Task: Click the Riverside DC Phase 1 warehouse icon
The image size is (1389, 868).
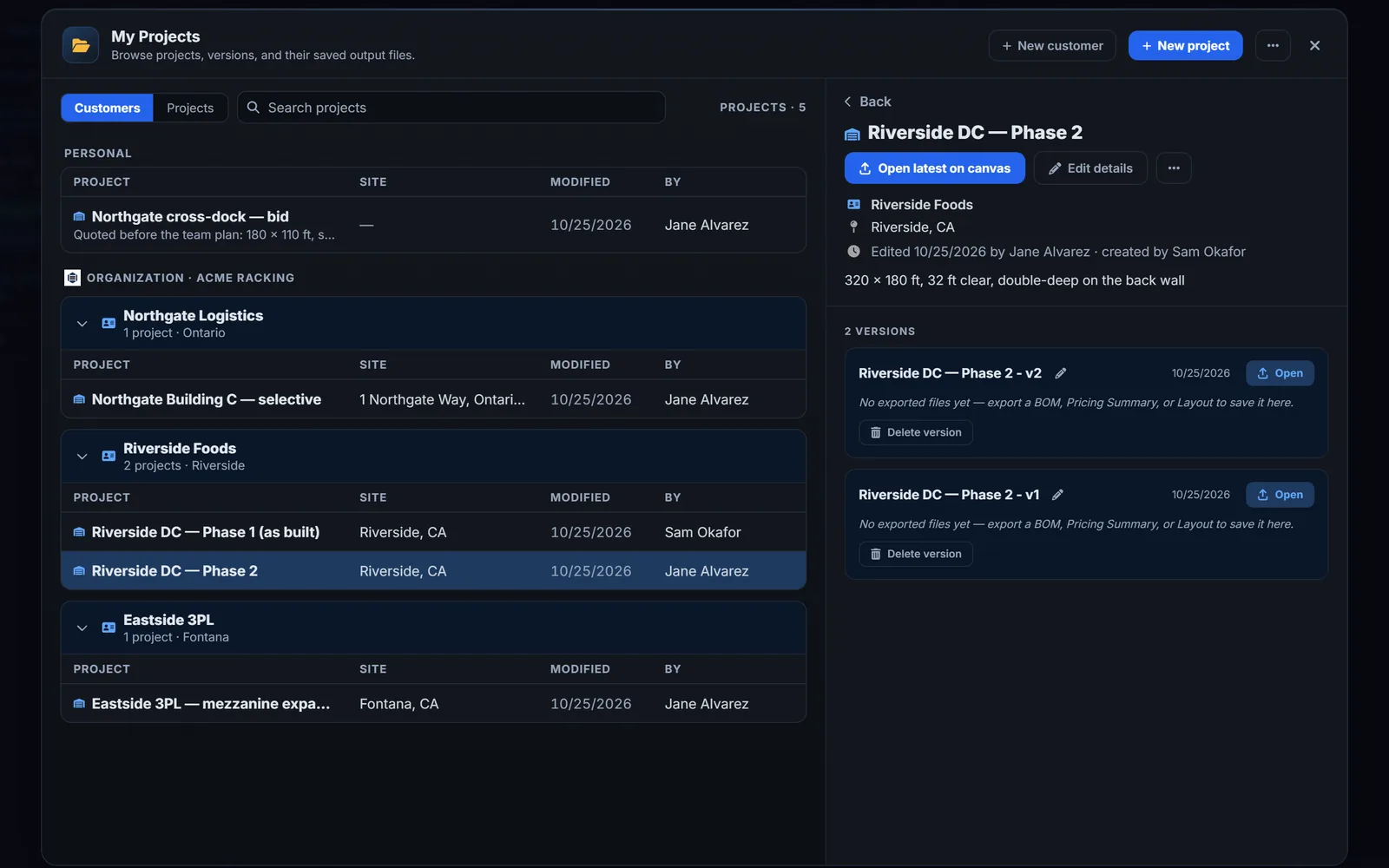Action: tap(79, 532)
